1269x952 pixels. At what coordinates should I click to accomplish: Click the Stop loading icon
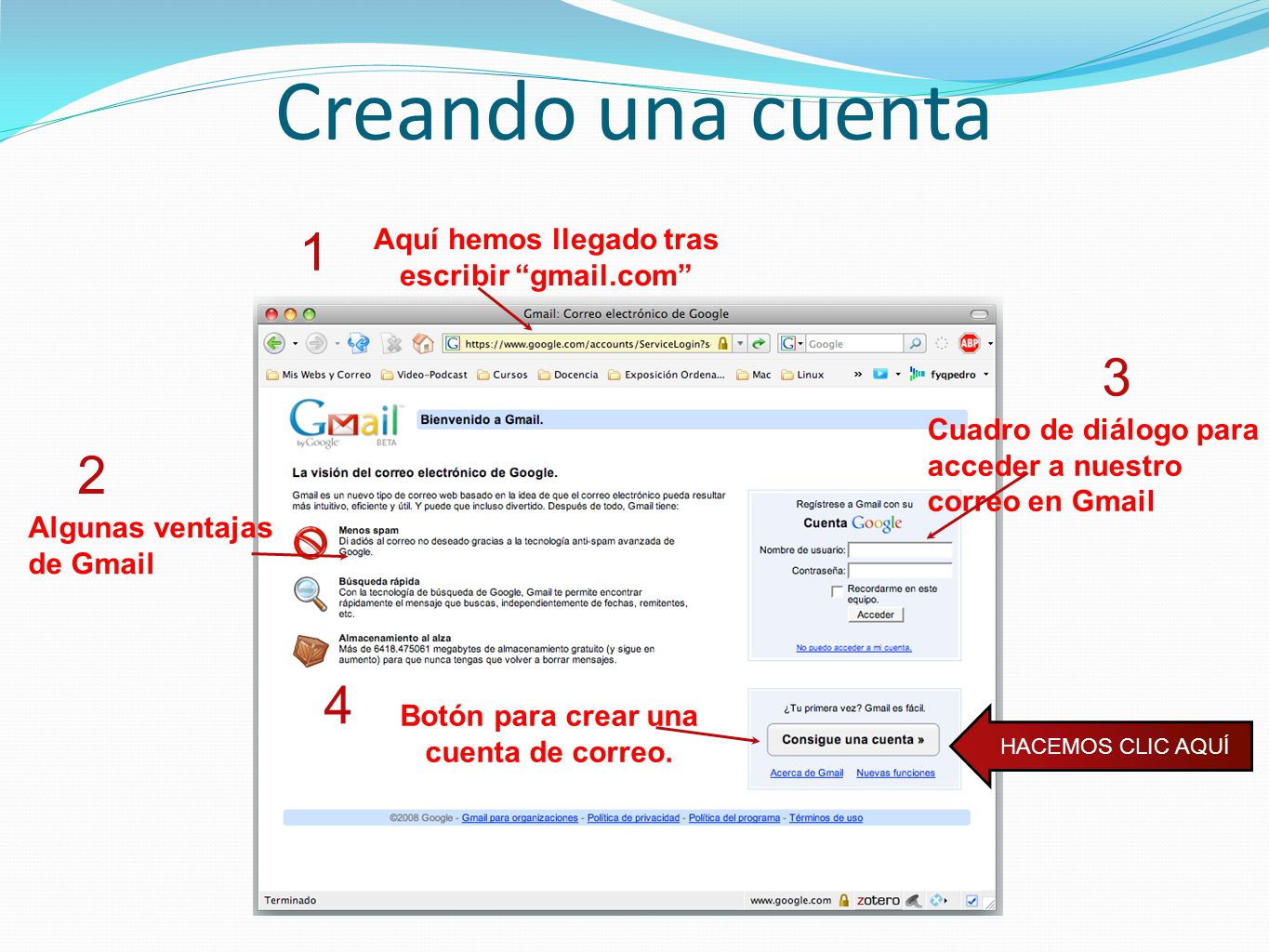pos(393,344)
